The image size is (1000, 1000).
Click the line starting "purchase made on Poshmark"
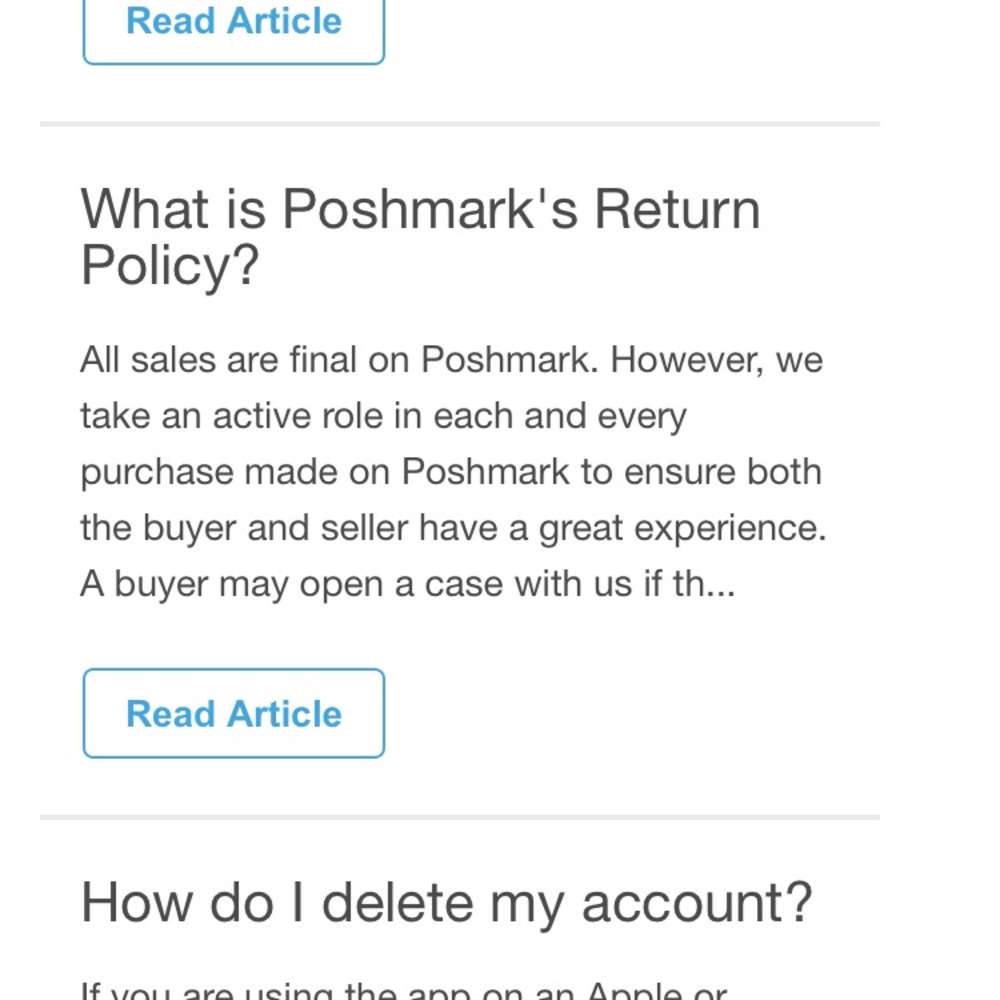[x=450, y=472]
